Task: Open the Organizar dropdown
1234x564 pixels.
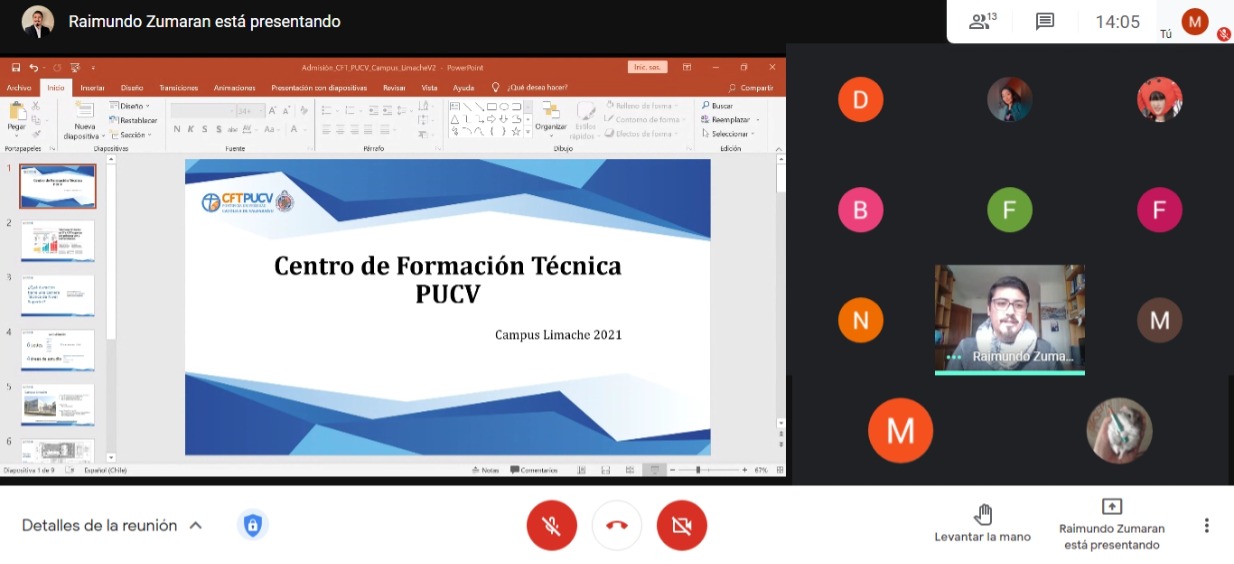Action: 551,122
